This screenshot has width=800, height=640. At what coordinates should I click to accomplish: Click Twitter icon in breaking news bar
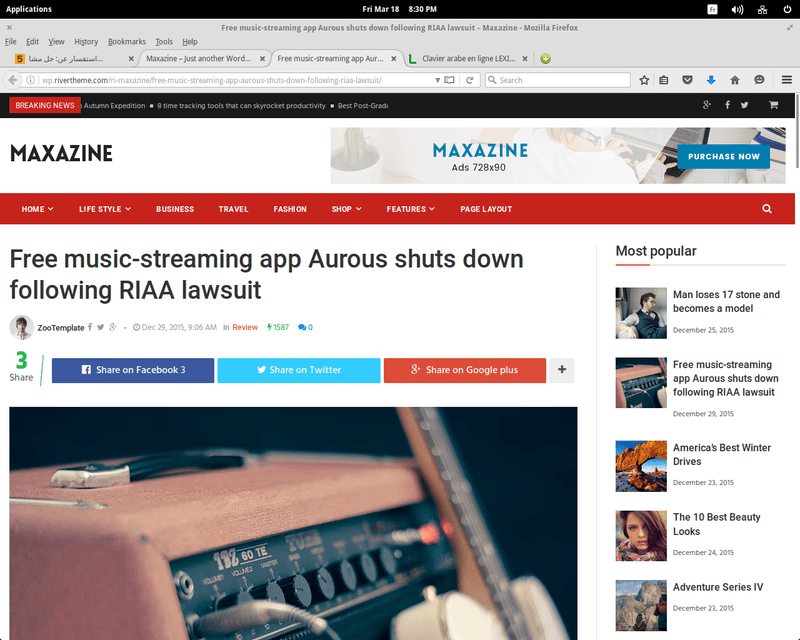(745, 105)
